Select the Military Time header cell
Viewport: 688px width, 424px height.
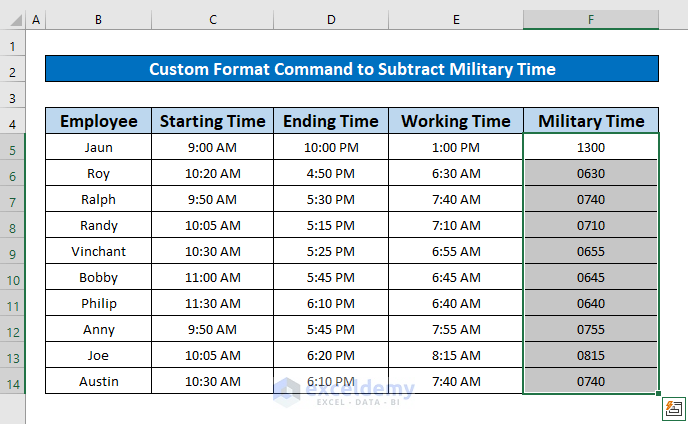point(591,121)
